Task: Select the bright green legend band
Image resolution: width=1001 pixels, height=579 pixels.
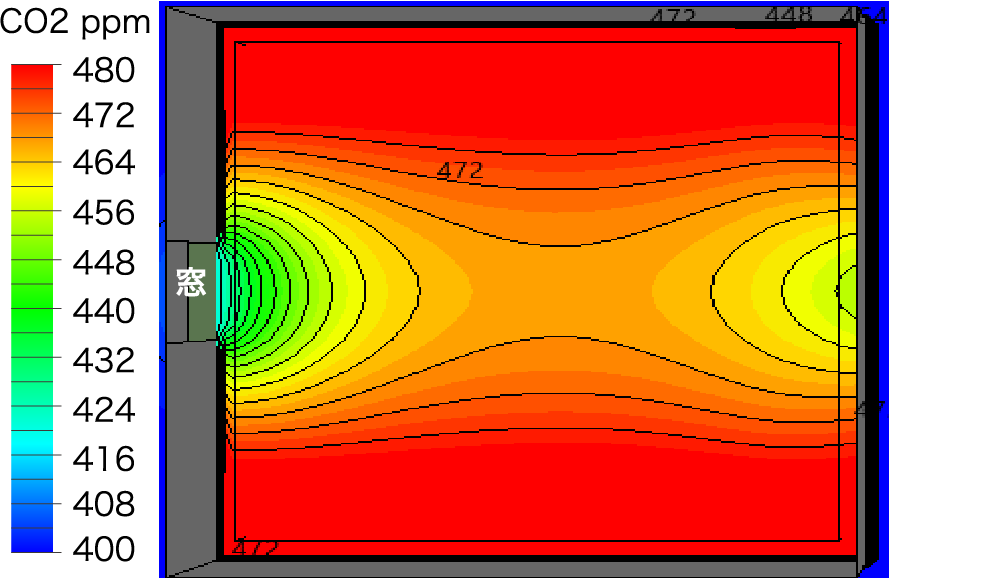Action: 32,320
